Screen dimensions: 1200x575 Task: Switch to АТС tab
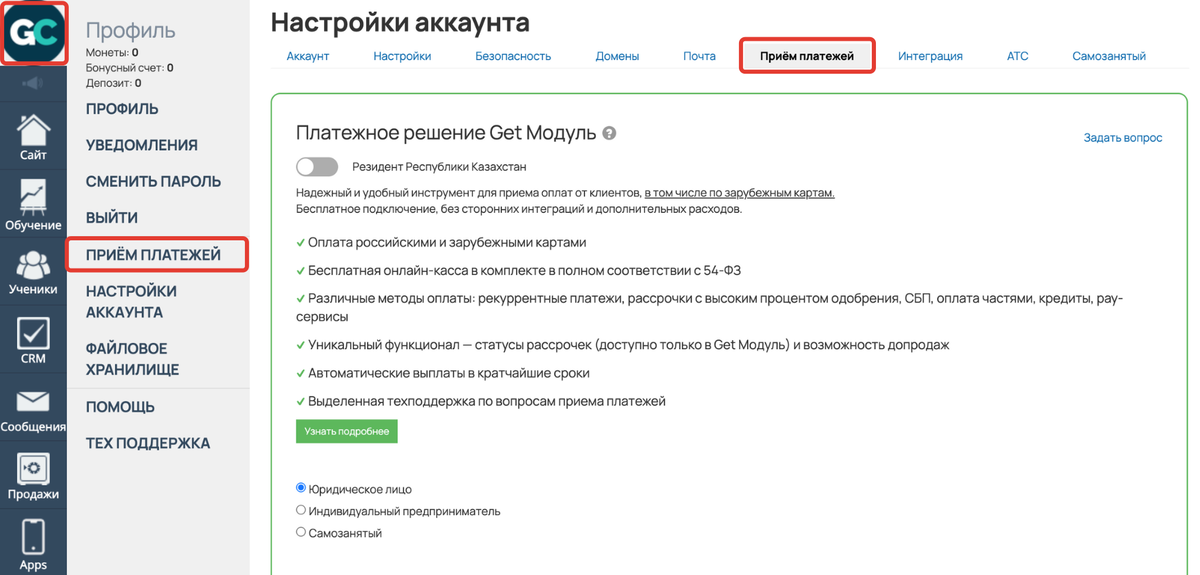pyautogui.click(x=1017, y=56)
